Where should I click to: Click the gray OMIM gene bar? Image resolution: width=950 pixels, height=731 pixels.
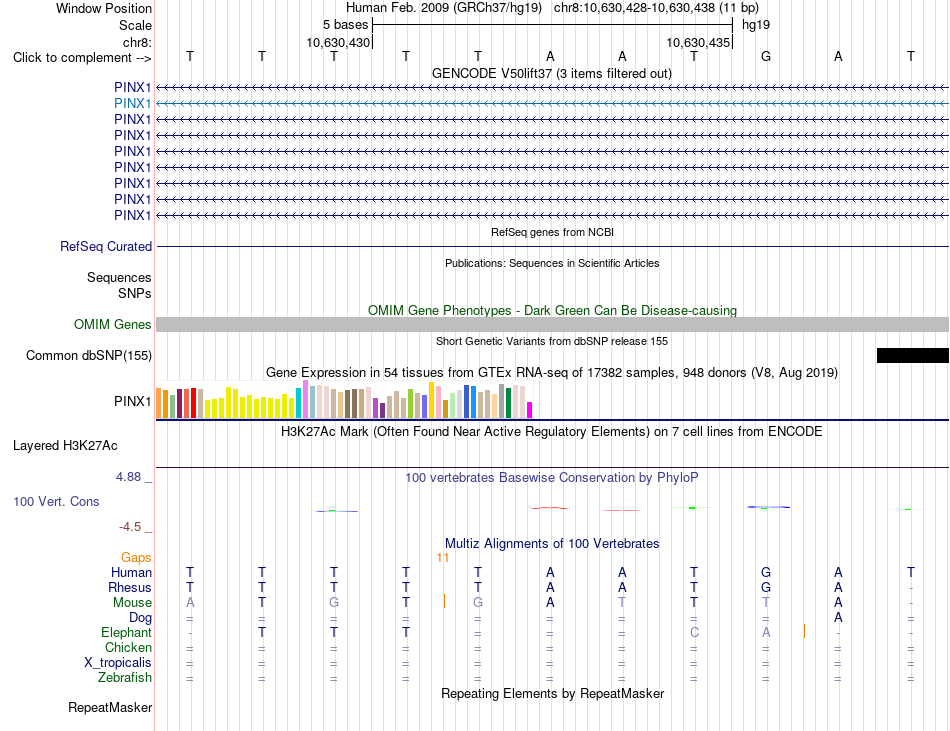pos(552,325)
